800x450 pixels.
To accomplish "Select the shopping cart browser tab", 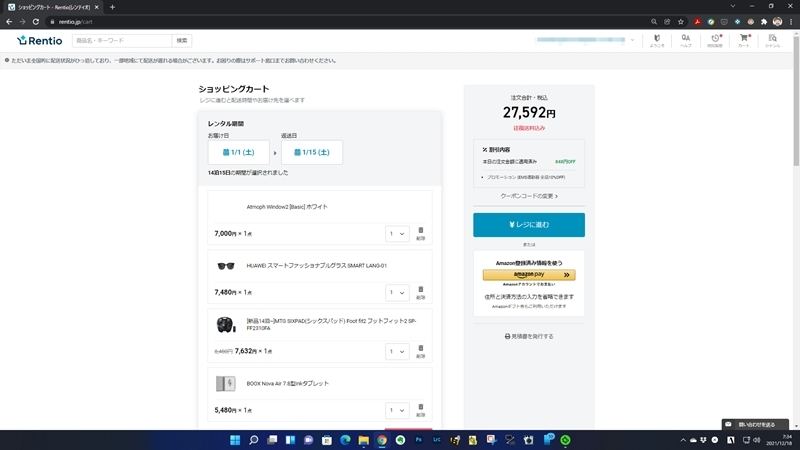I will tap(53, 7).
